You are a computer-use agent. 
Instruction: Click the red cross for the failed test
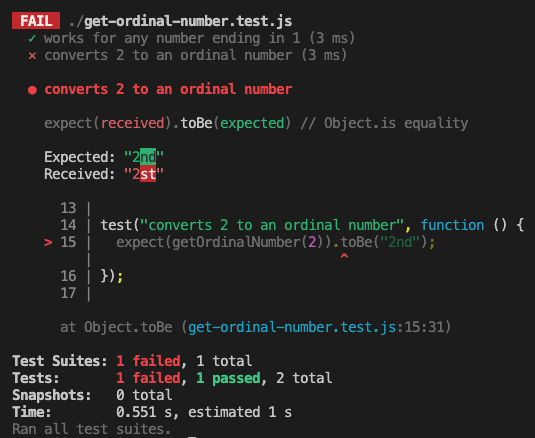tap(32, 55)
